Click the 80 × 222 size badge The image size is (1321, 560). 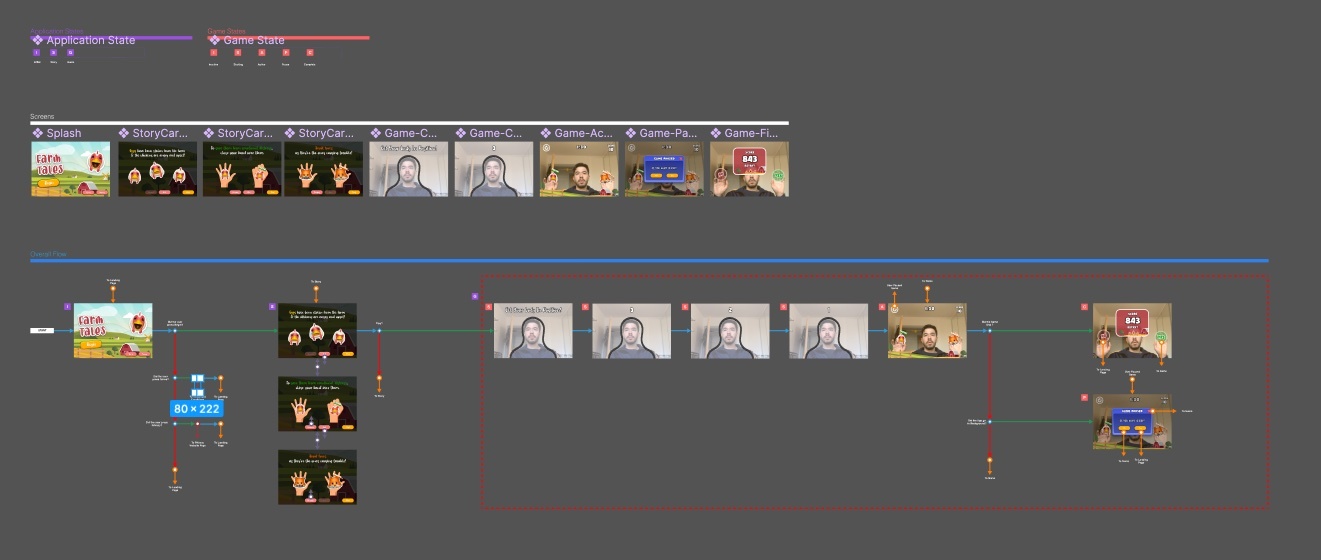[197, 409]
